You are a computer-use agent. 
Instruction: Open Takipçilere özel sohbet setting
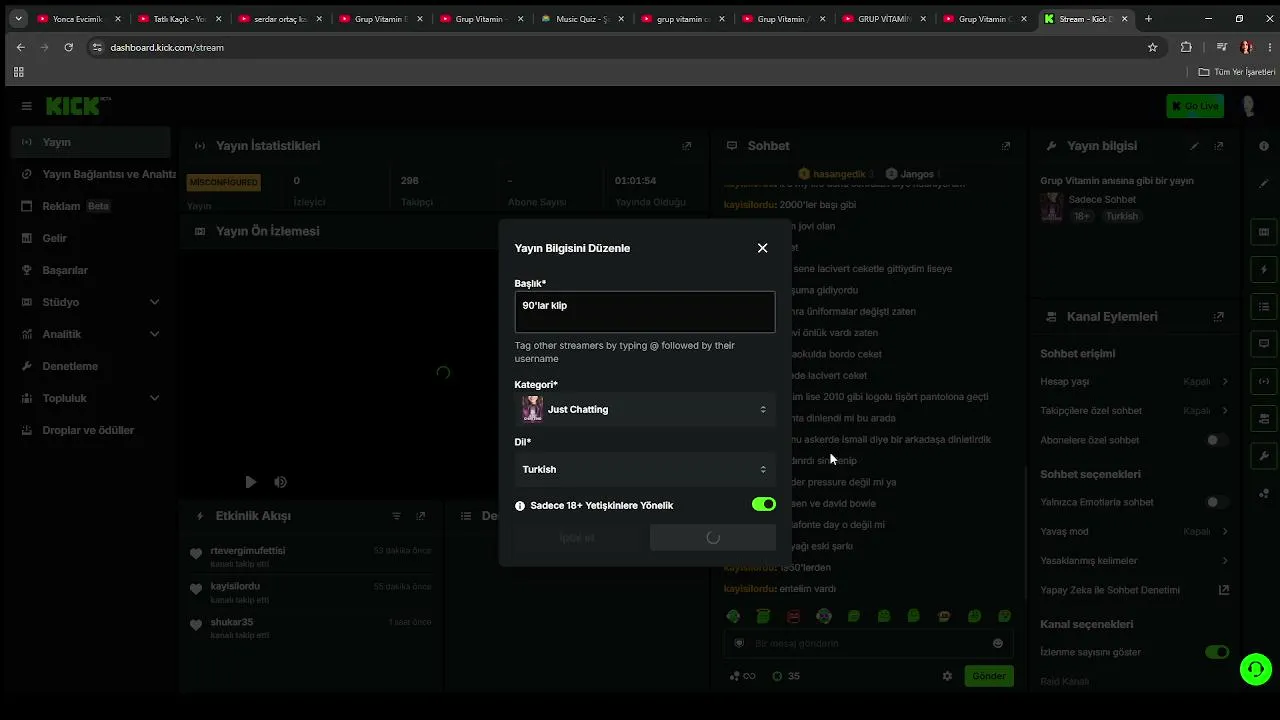(1135, 410)
